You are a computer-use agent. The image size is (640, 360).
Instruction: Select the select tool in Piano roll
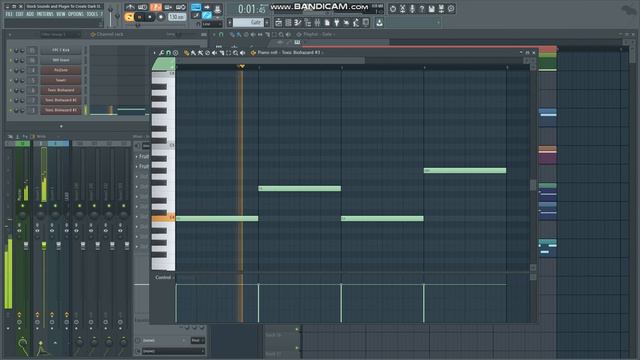coord(229,53)
